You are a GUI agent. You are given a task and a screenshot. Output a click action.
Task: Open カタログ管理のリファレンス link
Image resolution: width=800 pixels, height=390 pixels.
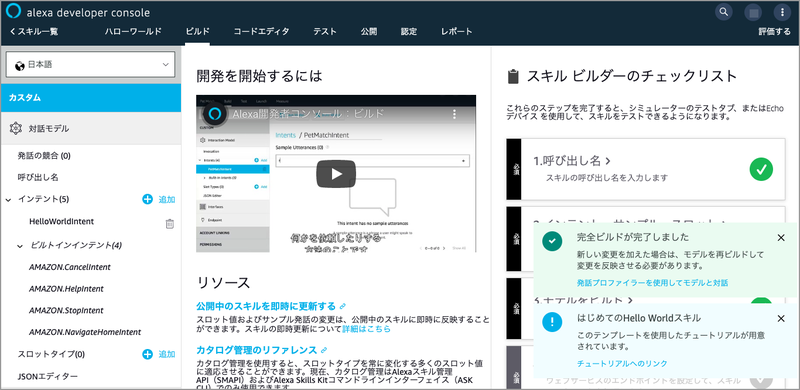[x=257, y=350]
